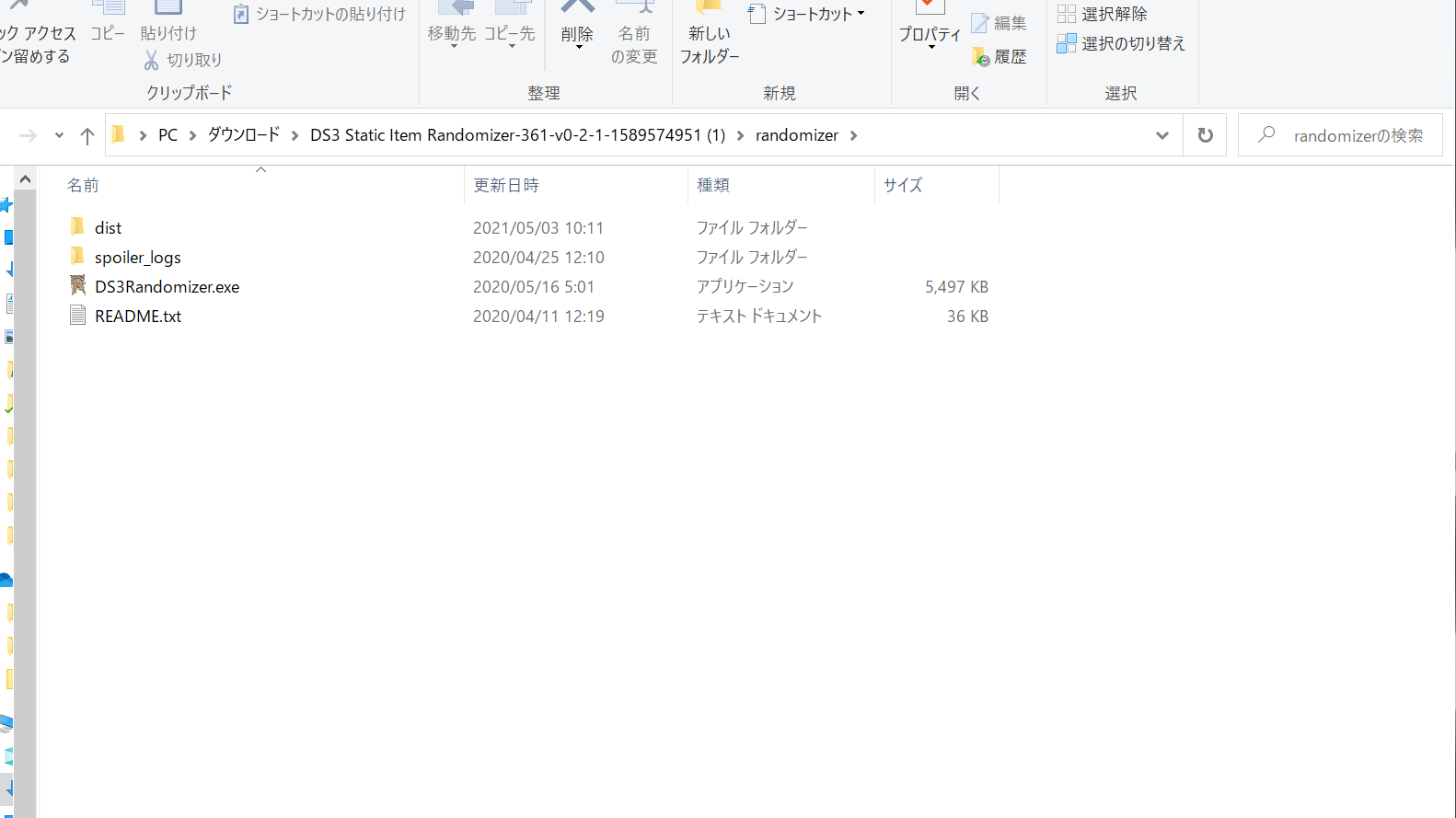Sort by Date modified (更新日時) column
Image resolution: width=1456 pixels, height=818 pixels.
[576, 185]
